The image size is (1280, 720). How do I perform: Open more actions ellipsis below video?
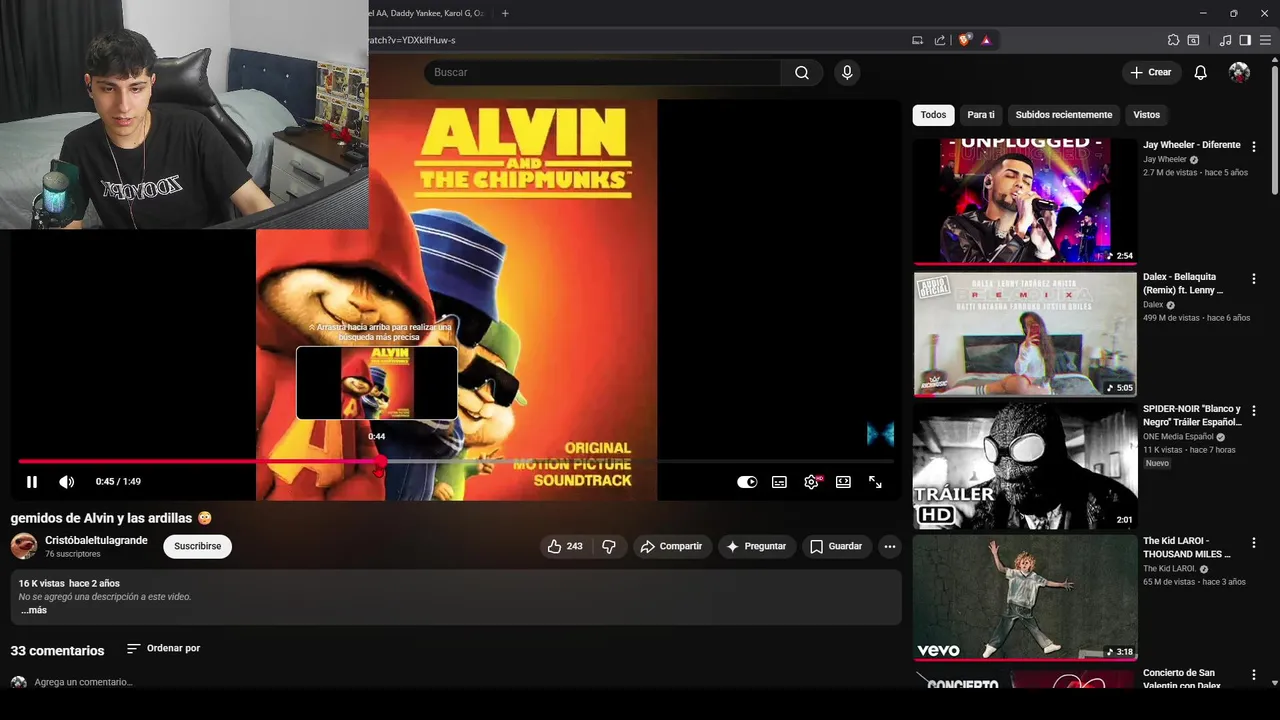coord(890,546)
